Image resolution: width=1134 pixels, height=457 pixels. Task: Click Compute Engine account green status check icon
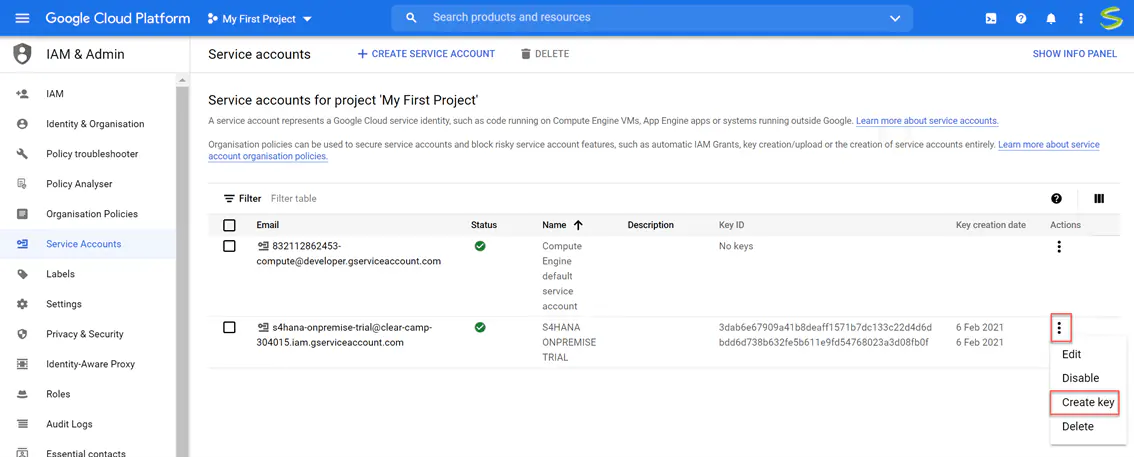click(479, 246)
